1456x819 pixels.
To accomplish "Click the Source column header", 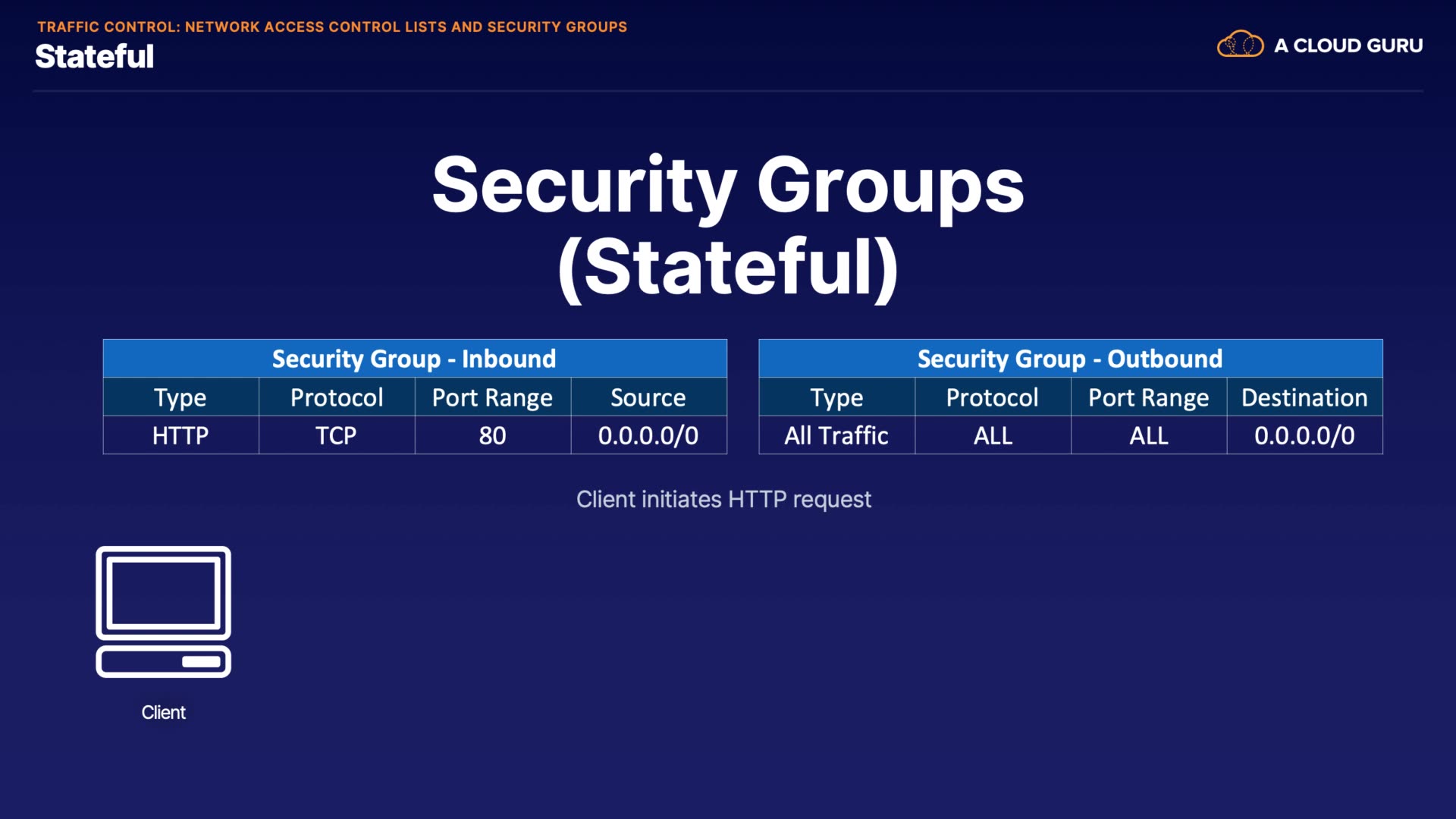I will [x=648, y=397].
